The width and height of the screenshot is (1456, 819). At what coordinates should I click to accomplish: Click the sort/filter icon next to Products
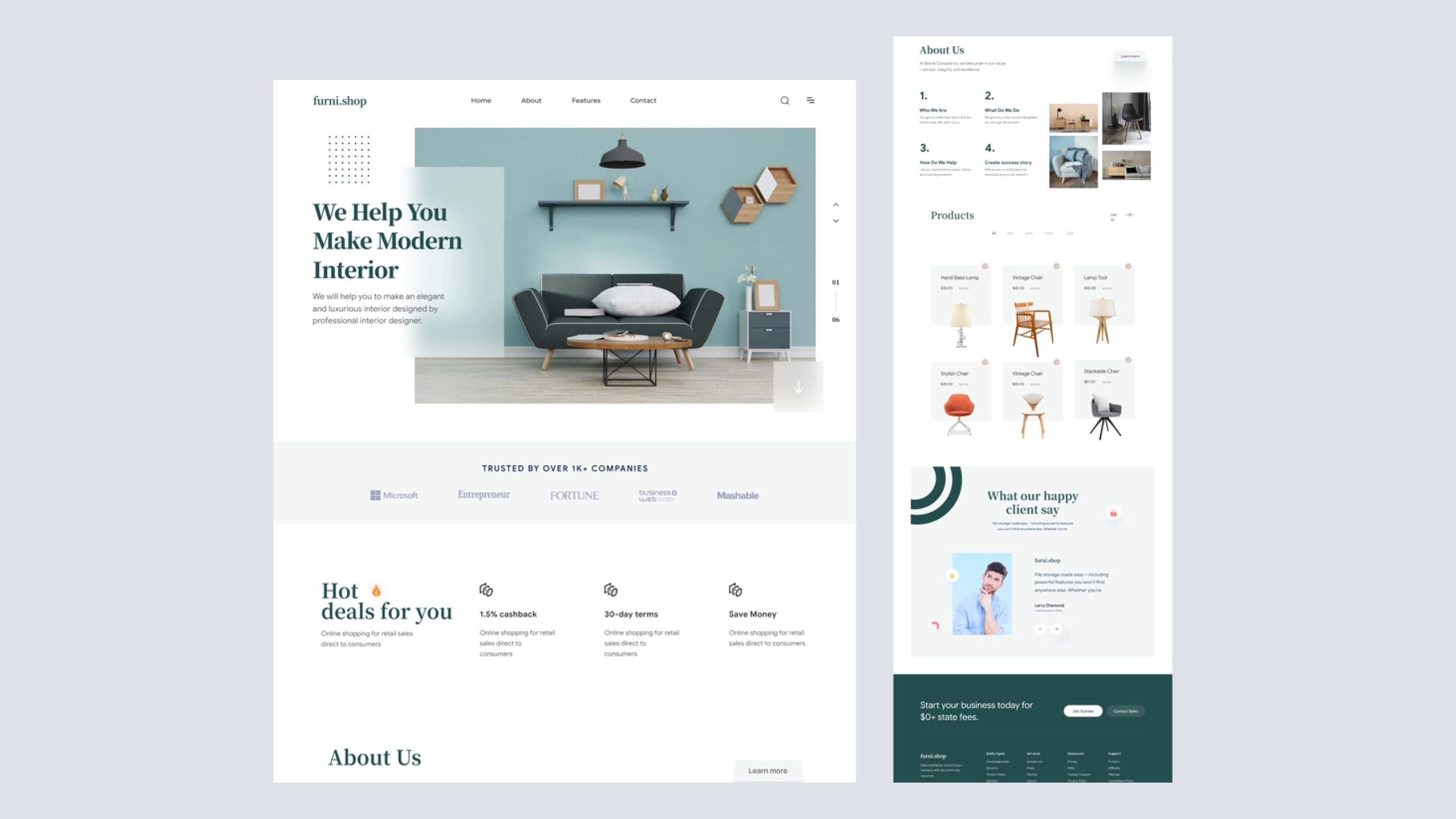coord(1131,214)
